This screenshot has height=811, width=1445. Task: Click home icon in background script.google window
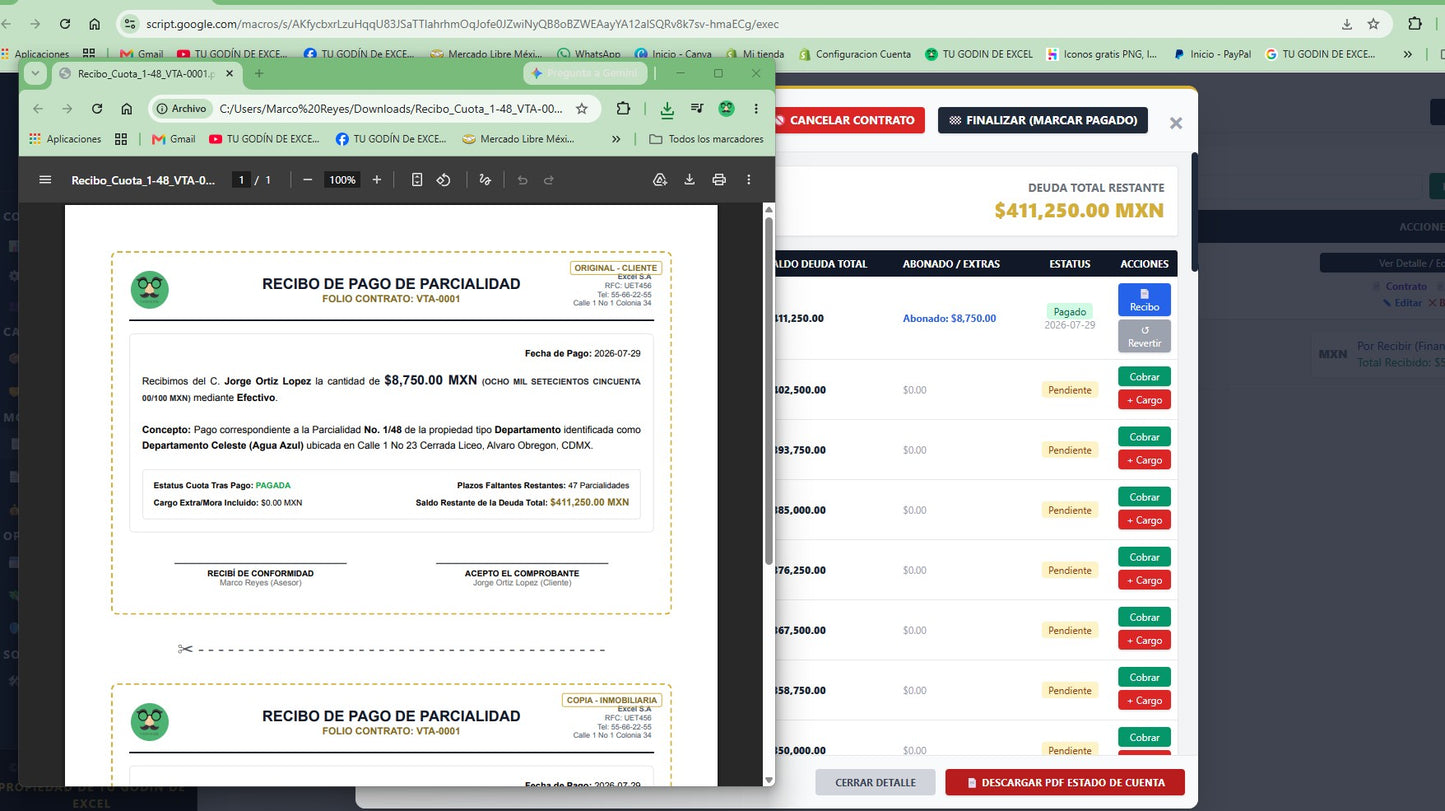pyautogui.click(x=94, y=24)
